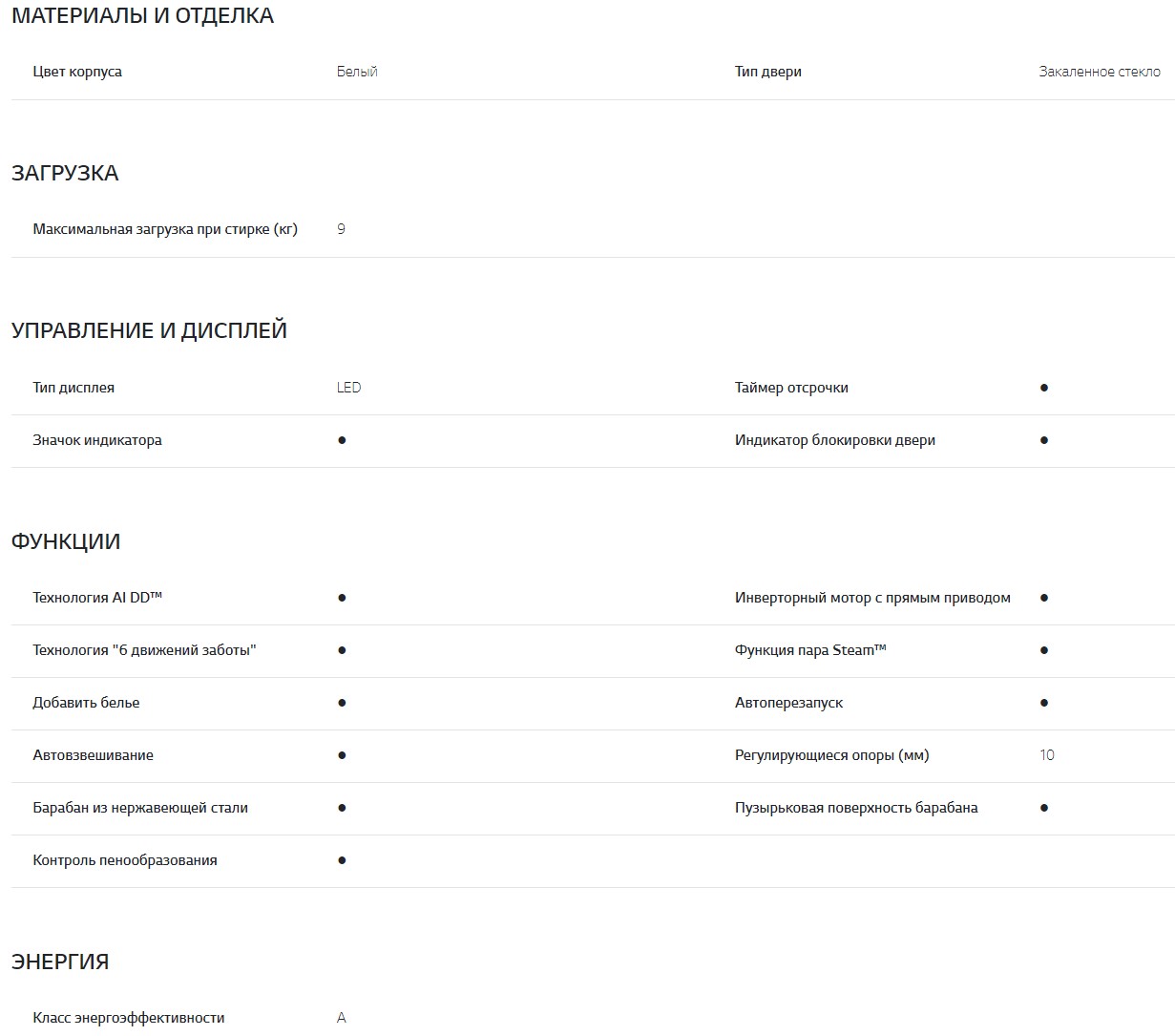Click the bullet dot next to Таймер отсрочки

point(1044,388)
